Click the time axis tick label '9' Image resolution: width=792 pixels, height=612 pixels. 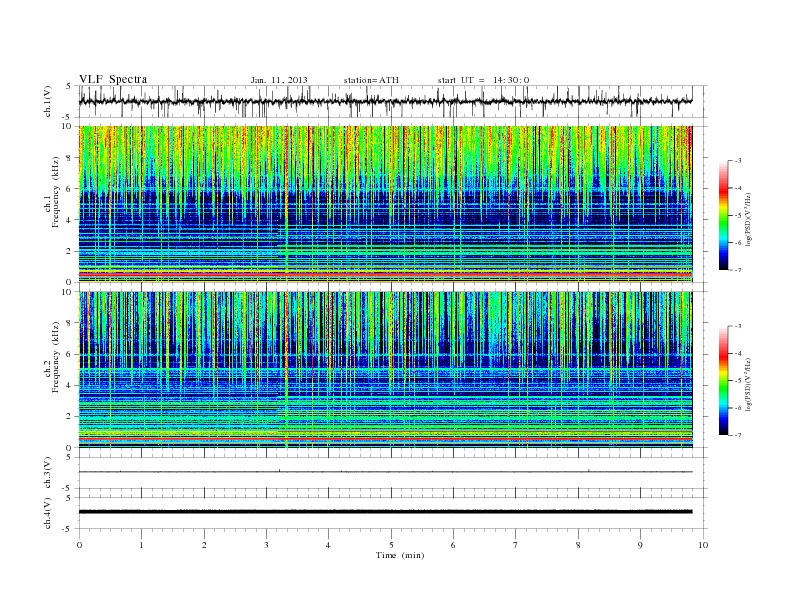click(640, 545)
